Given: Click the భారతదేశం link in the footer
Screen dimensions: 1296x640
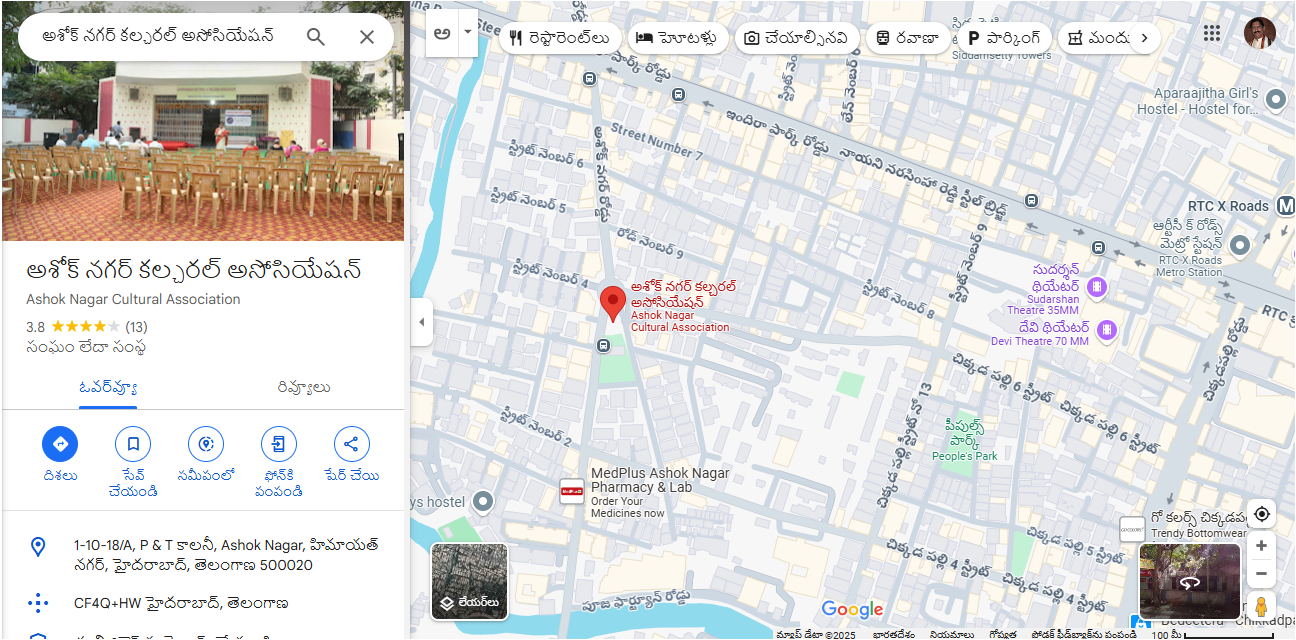Looking at the screenshot, I should point(893,634).
